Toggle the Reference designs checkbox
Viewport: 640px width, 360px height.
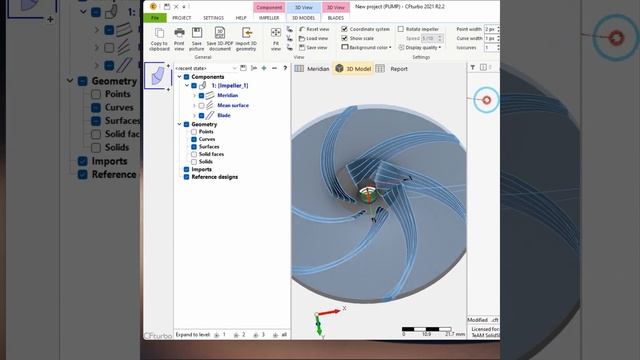tap(187, 177)
